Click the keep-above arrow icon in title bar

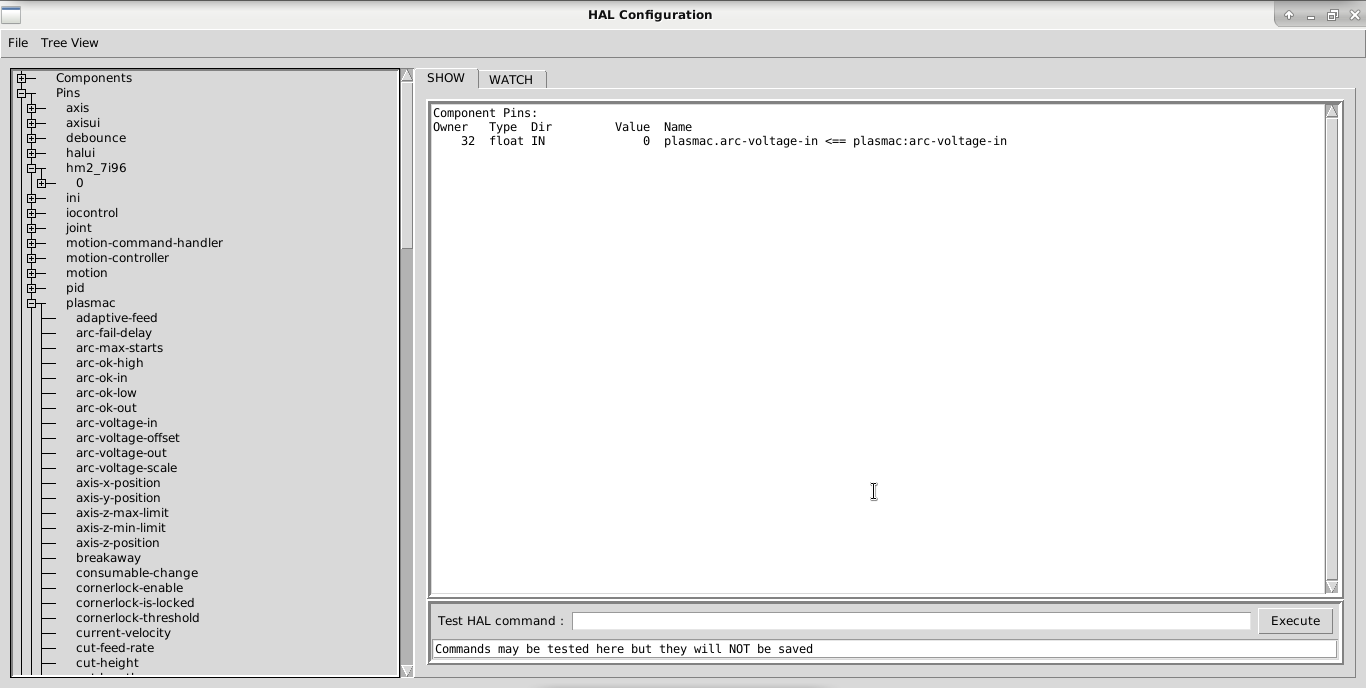coord(1289,15)
